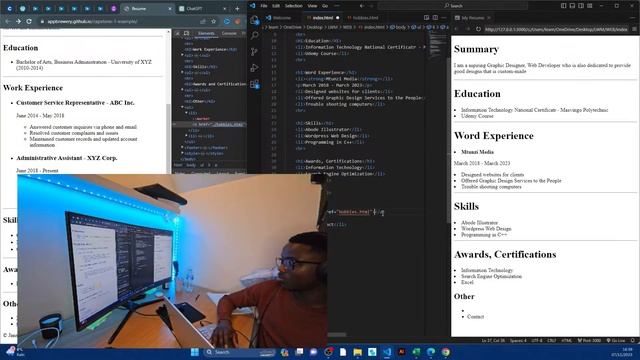
Task: Click the Chrome address bar URL
Action: coord(92,21)
